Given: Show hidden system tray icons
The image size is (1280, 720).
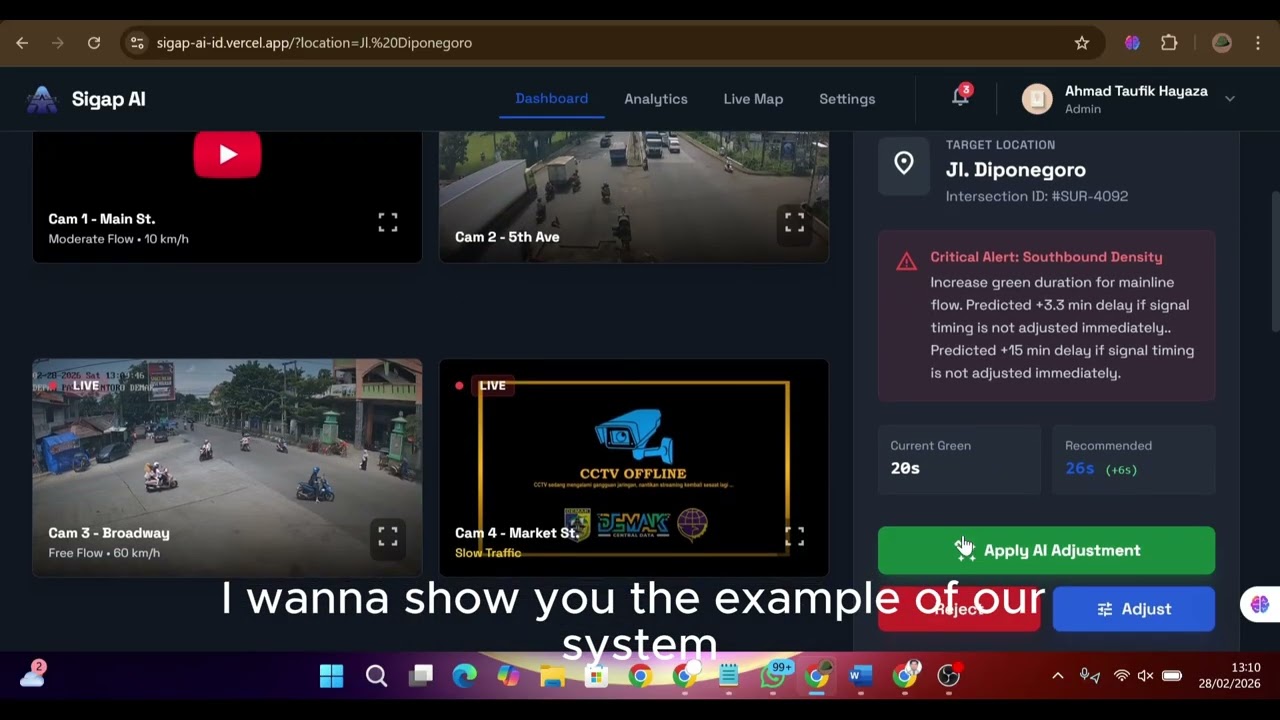Looking at the screenshot, I should point(1057,677).
